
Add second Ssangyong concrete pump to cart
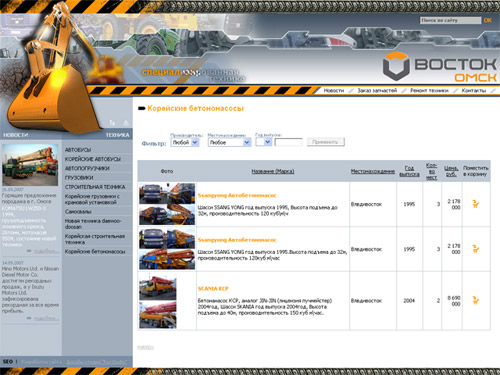click(x=476, y=249)
